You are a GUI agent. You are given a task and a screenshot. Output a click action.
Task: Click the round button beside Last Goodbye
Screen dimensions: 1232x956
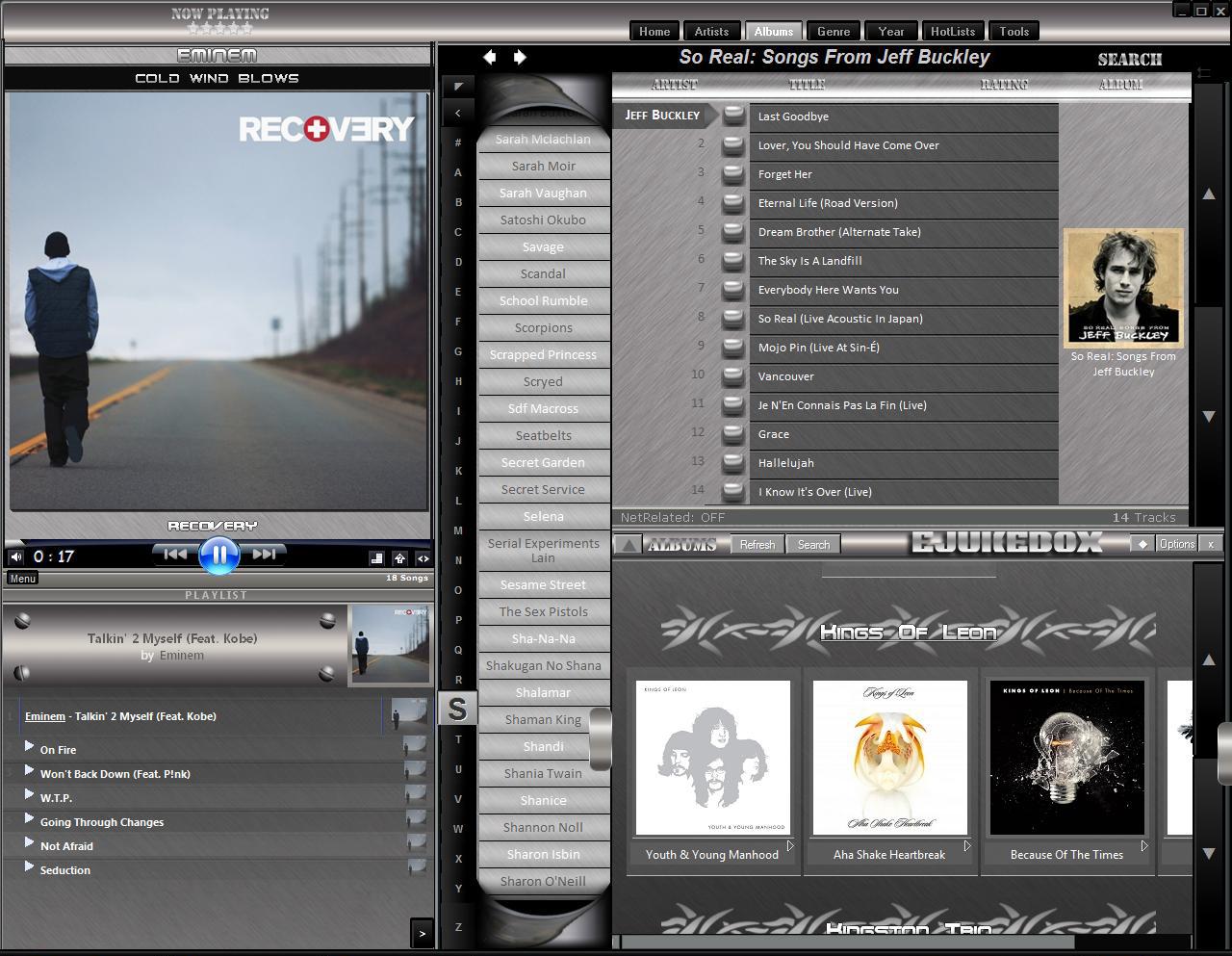pyautogui.click(x=733, y=116)
